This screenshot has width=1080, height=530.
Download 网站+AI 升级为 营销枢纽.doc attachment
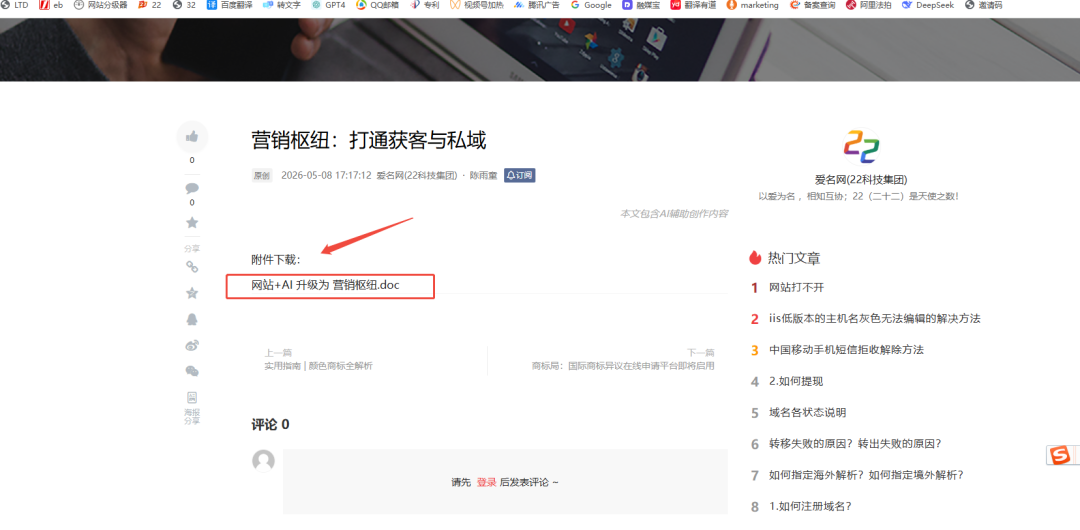point(325,285)
